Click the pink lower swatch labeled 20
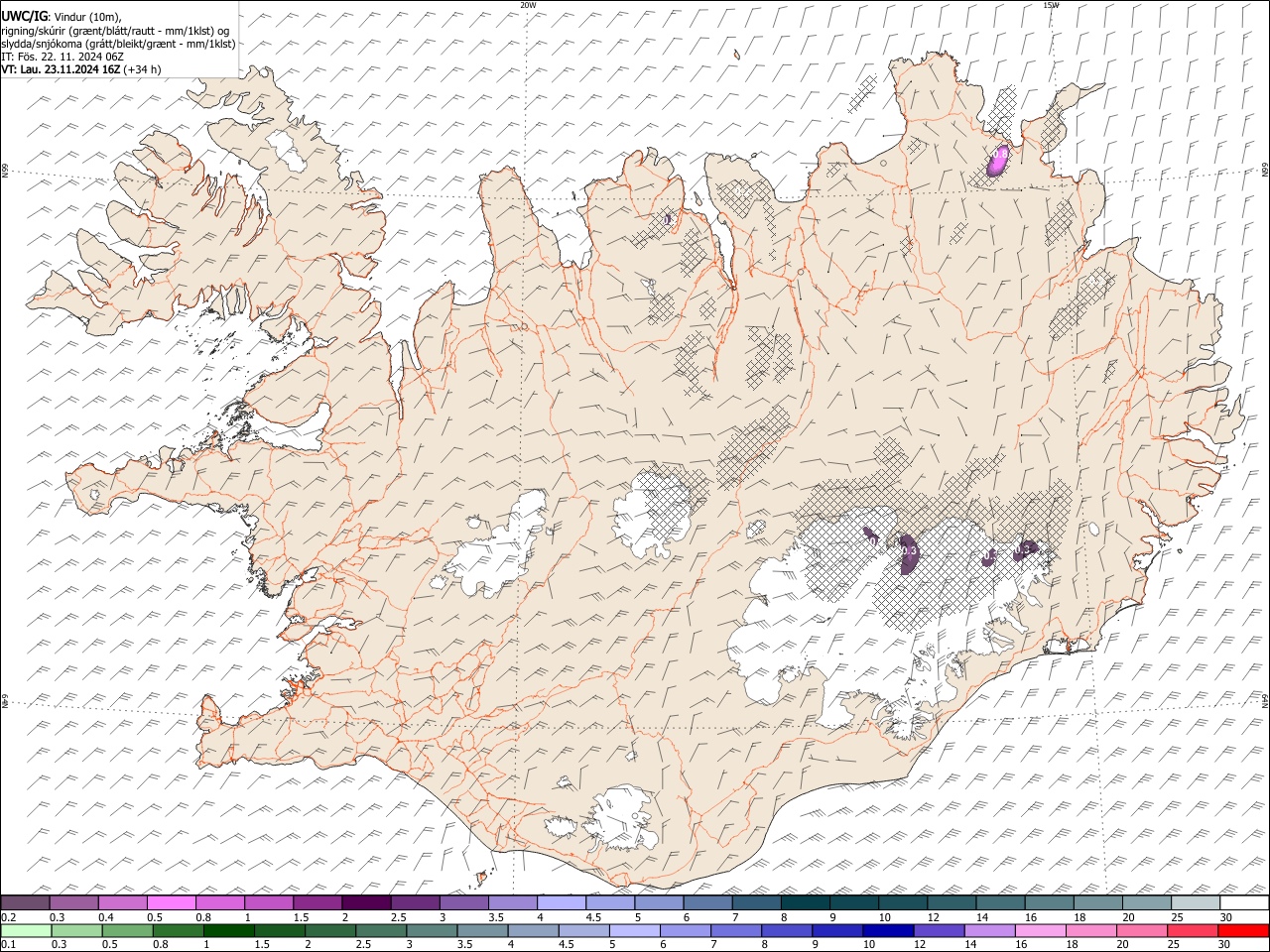This screenshot has height=952, width=1270. point(1142,930)
